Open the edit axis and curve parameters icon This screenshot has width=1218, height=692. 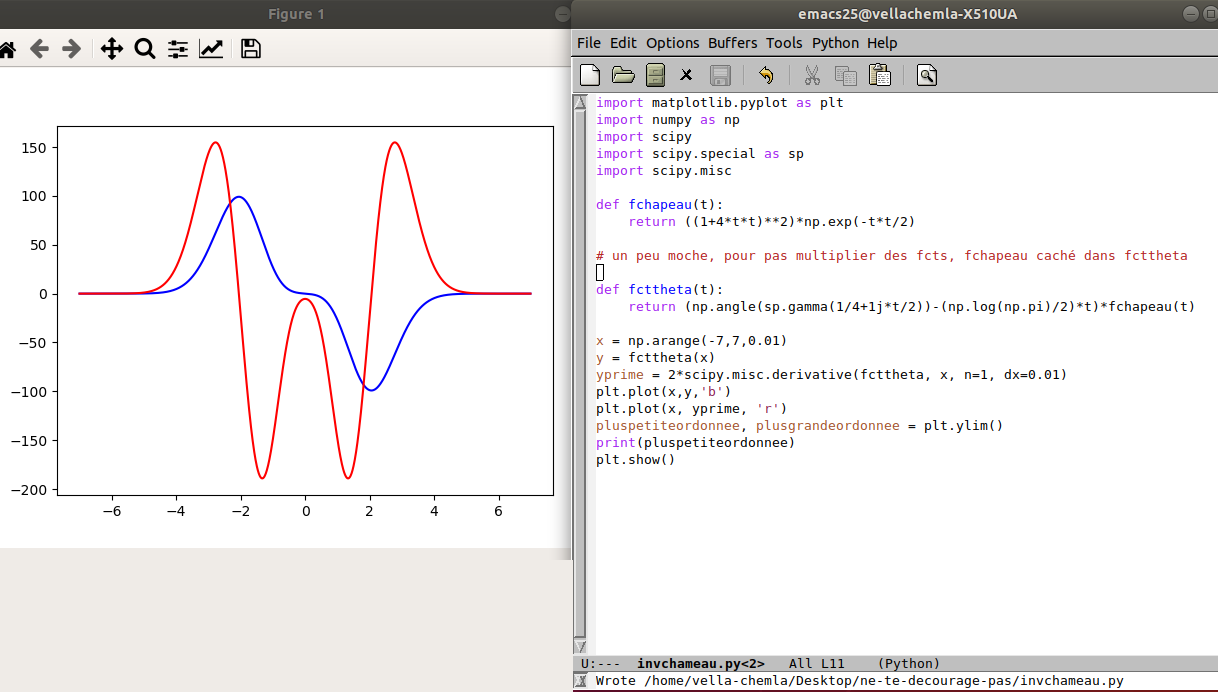(x=211, y=49)
